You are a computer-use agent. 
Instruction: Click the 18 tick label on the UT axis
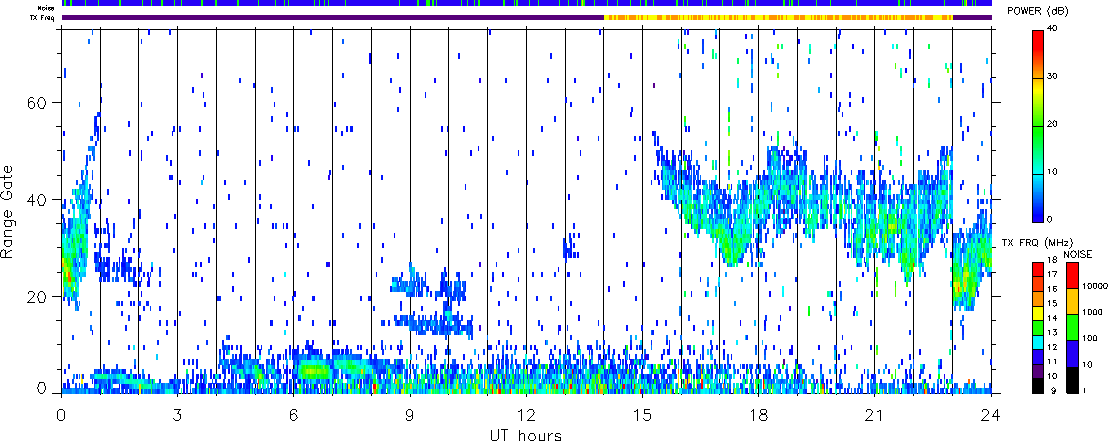pyautogui.click(x=759, y=414)
